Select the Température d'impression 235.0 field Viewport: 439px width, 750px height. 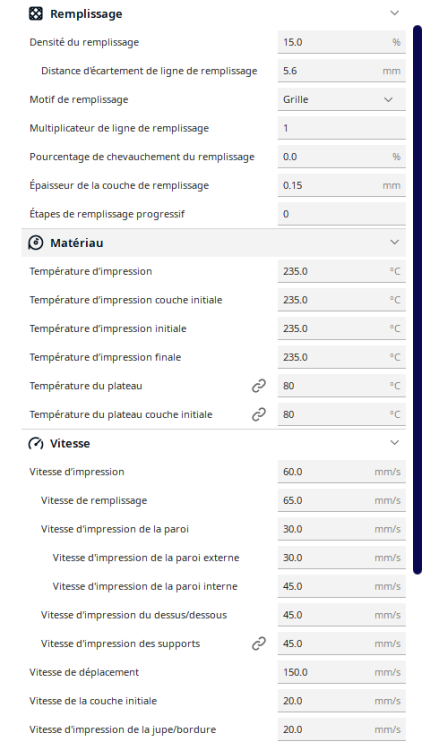point(341,271)
